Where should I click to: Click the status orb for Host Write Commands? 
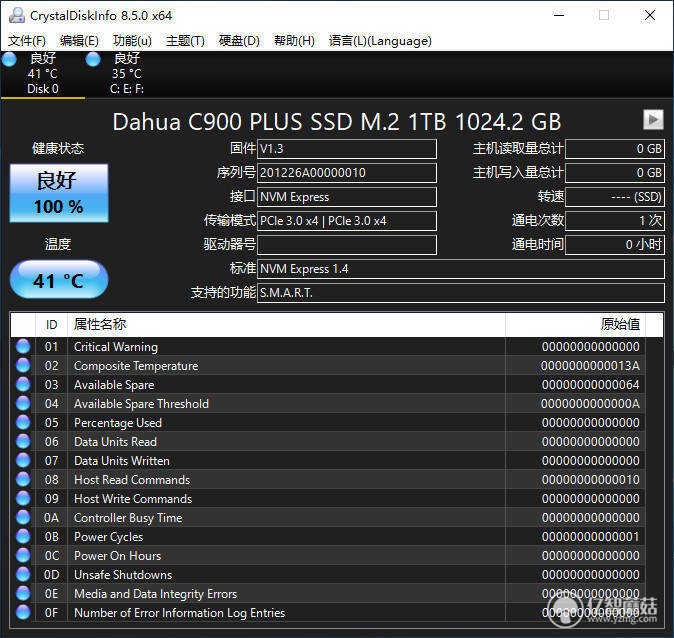(x=23, y=498)
